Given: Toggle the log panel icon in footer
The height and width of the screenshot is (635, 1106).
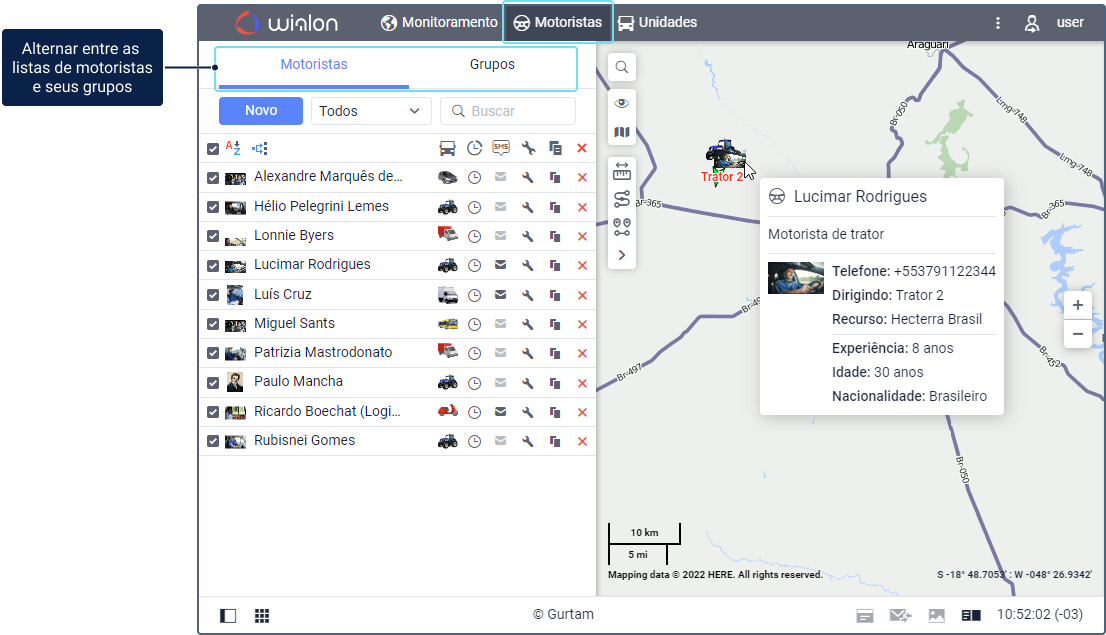Looking at the screenshot, I should point(971,616).
